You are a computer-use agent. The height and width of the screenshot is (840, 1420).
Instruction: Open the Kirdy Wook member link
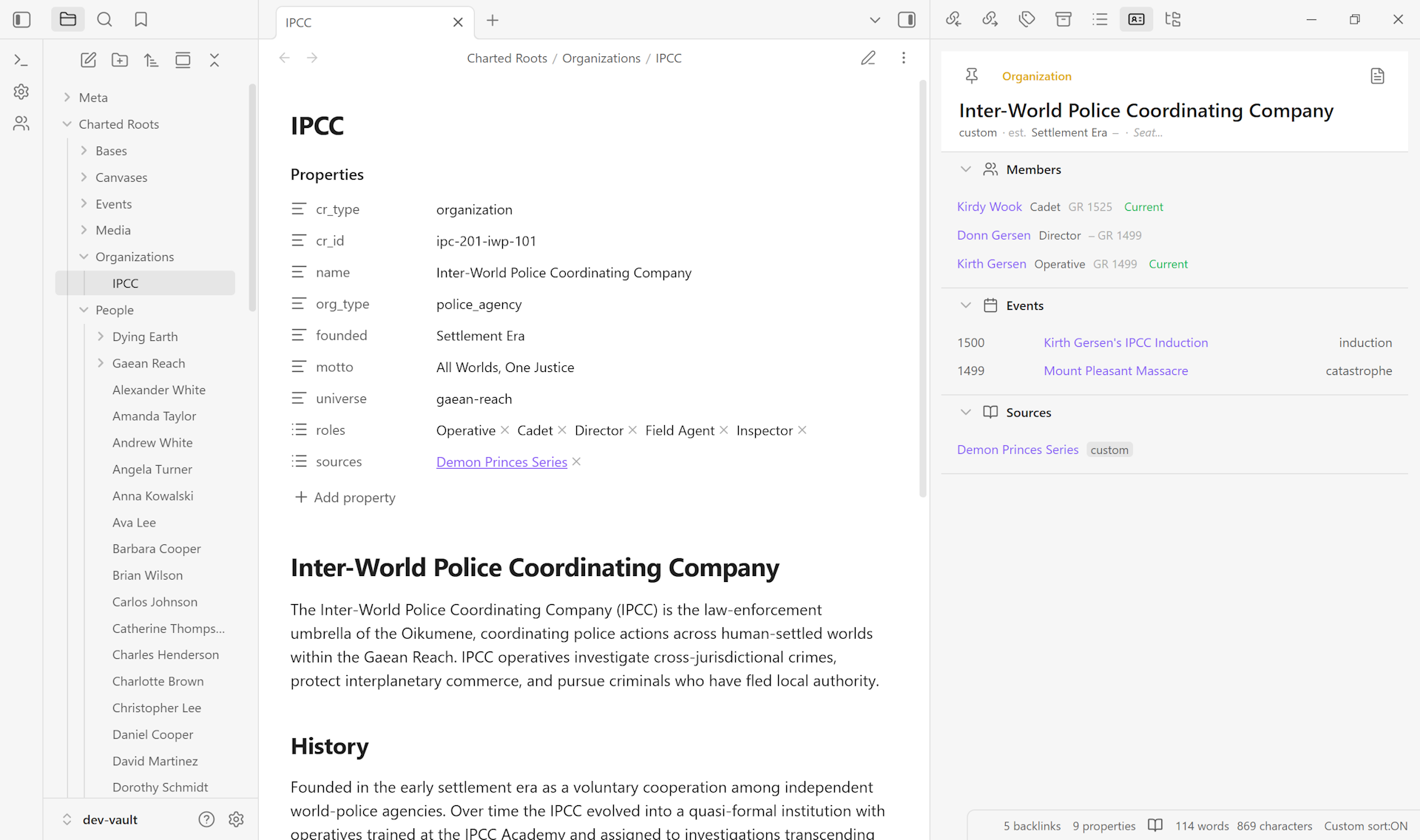click(x=989, y=207)
